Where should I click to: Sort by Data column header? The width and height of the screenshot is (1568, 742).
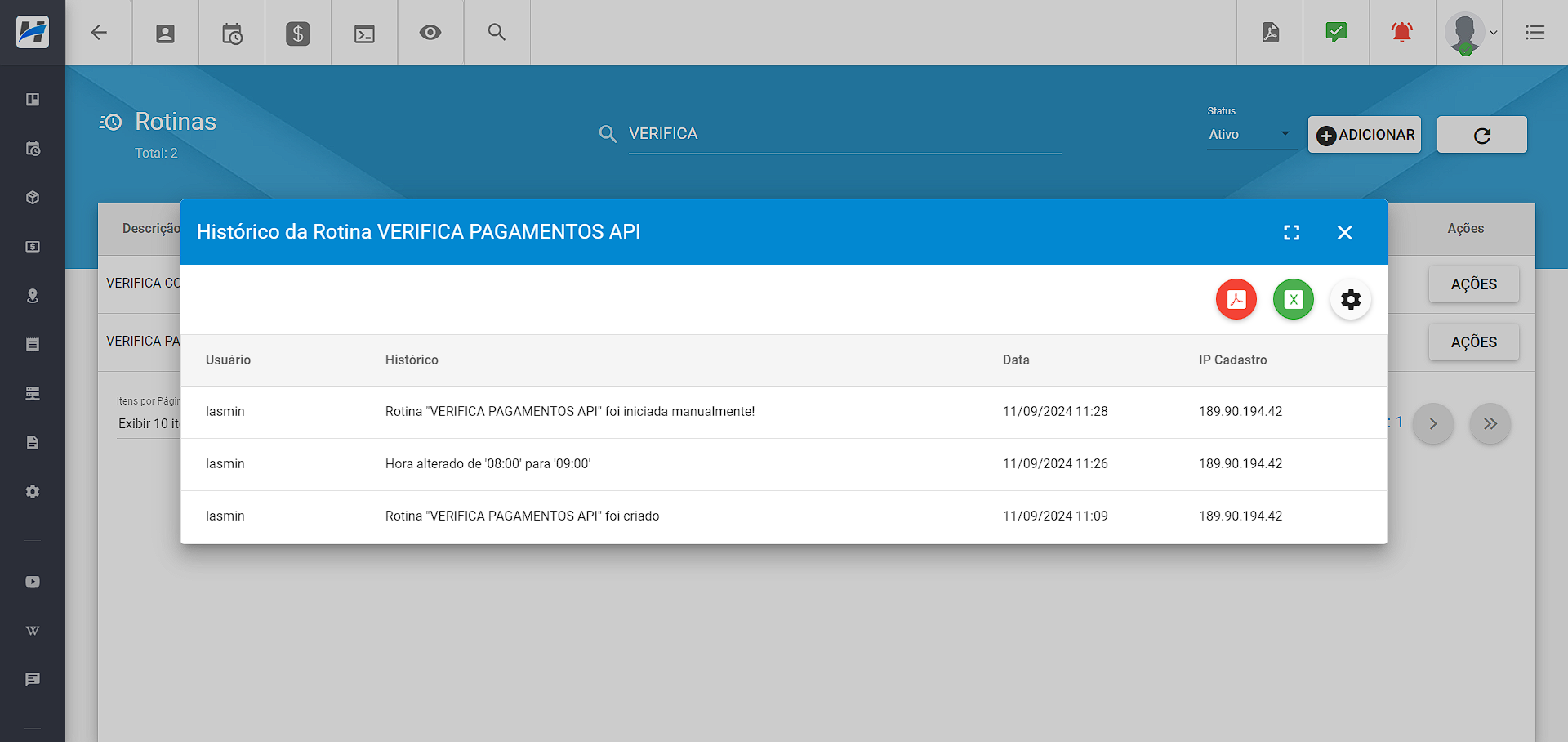tap(1016, 360)
